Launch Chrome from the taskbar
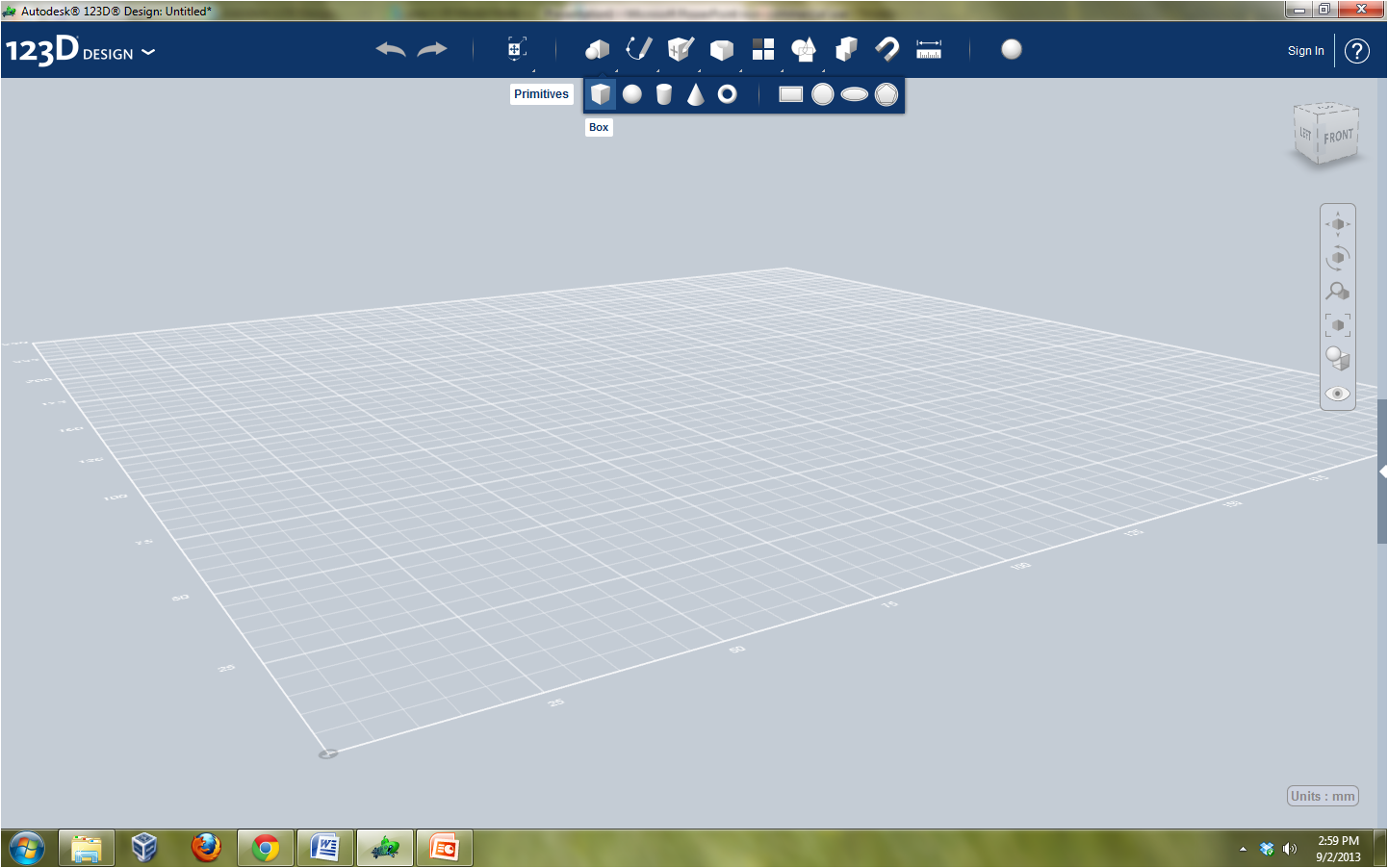The height and width of the screenshot is (868, 1388). (x=266, y=848)
